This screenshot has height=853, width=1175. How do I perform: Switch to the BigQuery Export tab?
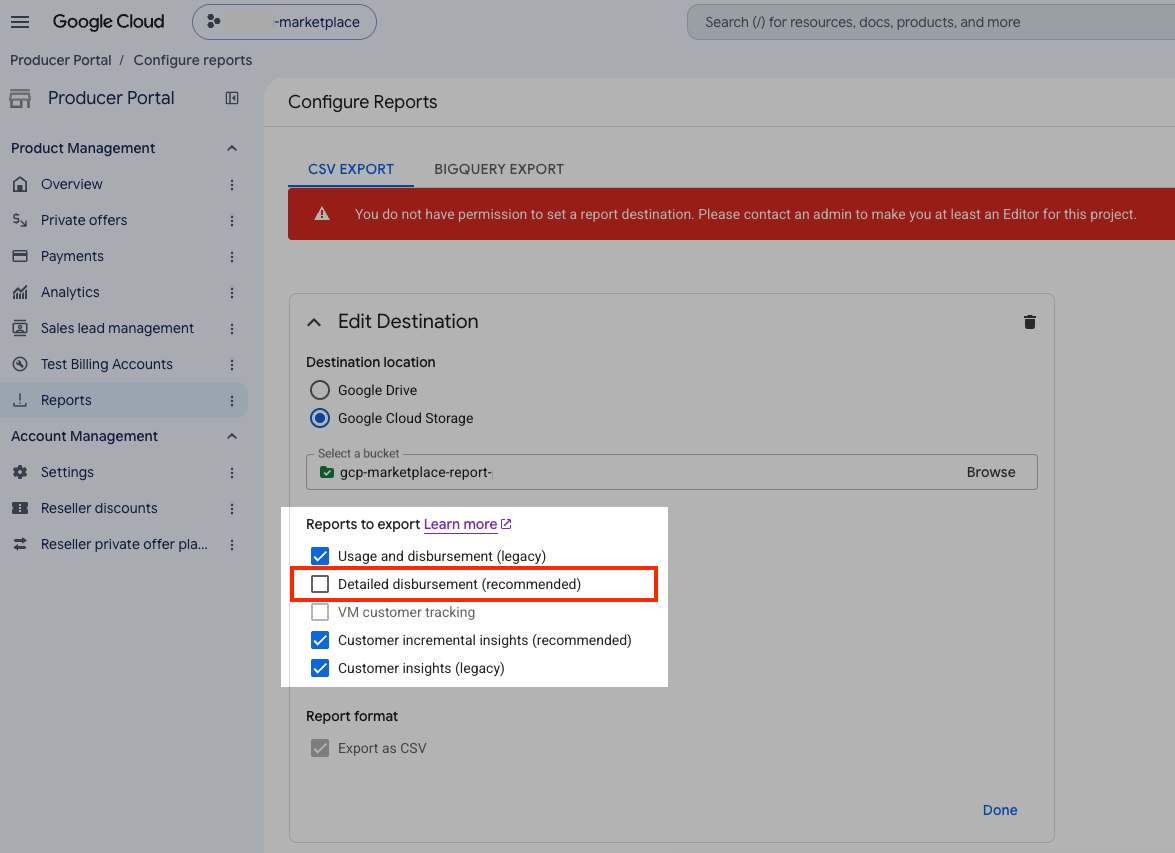[499, 169]
